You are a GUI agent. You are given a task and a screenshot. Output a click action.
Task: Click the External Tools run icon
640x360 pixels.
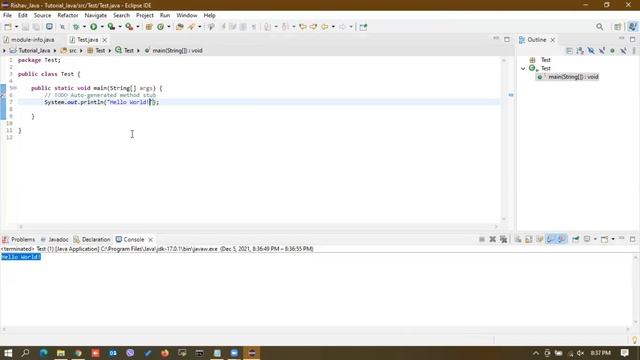coord(129,27)
